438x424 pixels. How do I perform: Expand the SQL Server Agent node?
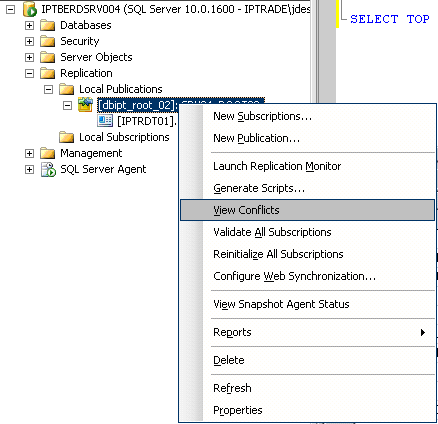29,169
